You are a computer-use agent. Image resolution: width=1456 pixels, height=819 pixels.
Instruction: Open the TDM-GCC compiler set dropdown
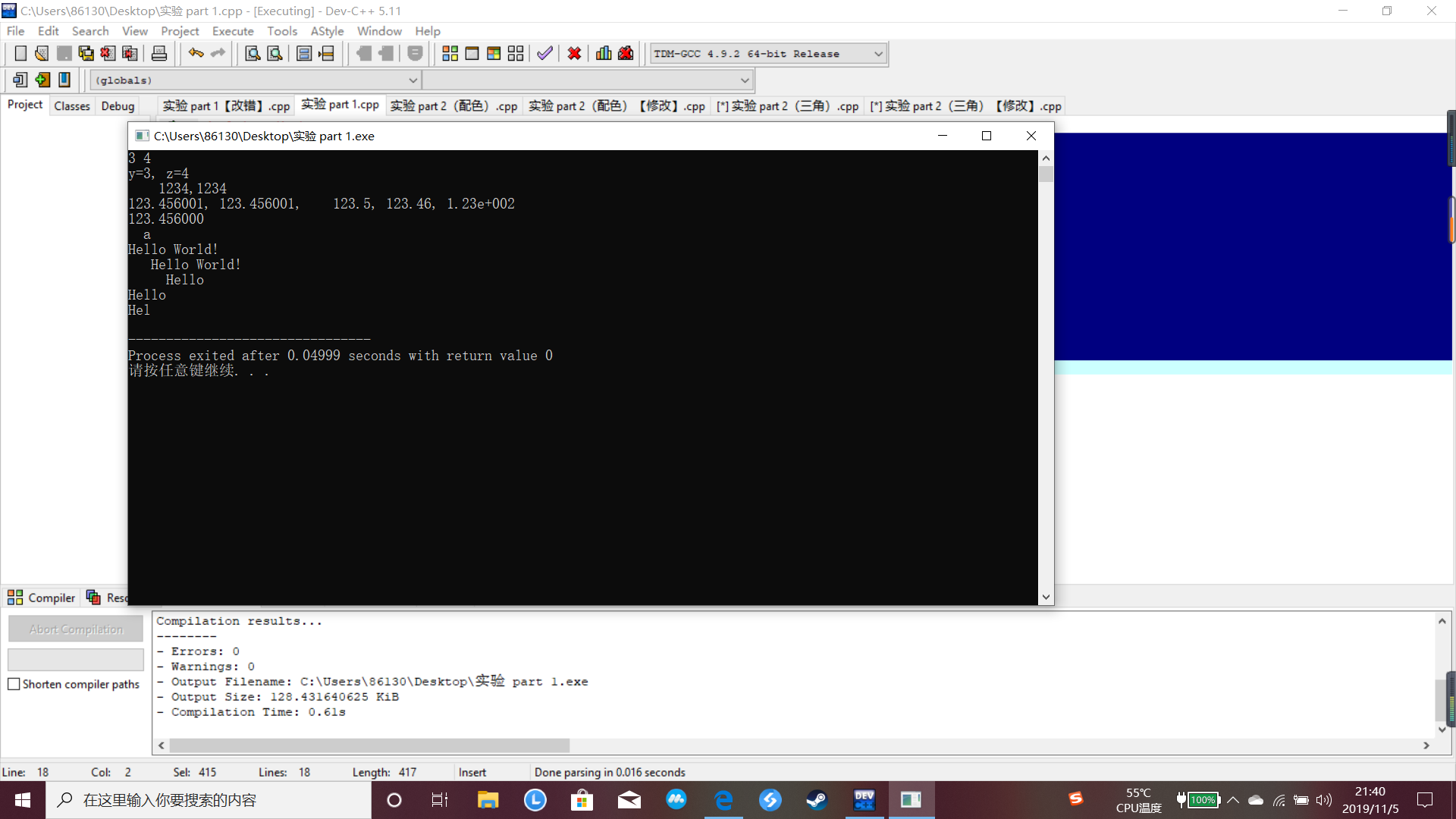pos(878,54)
